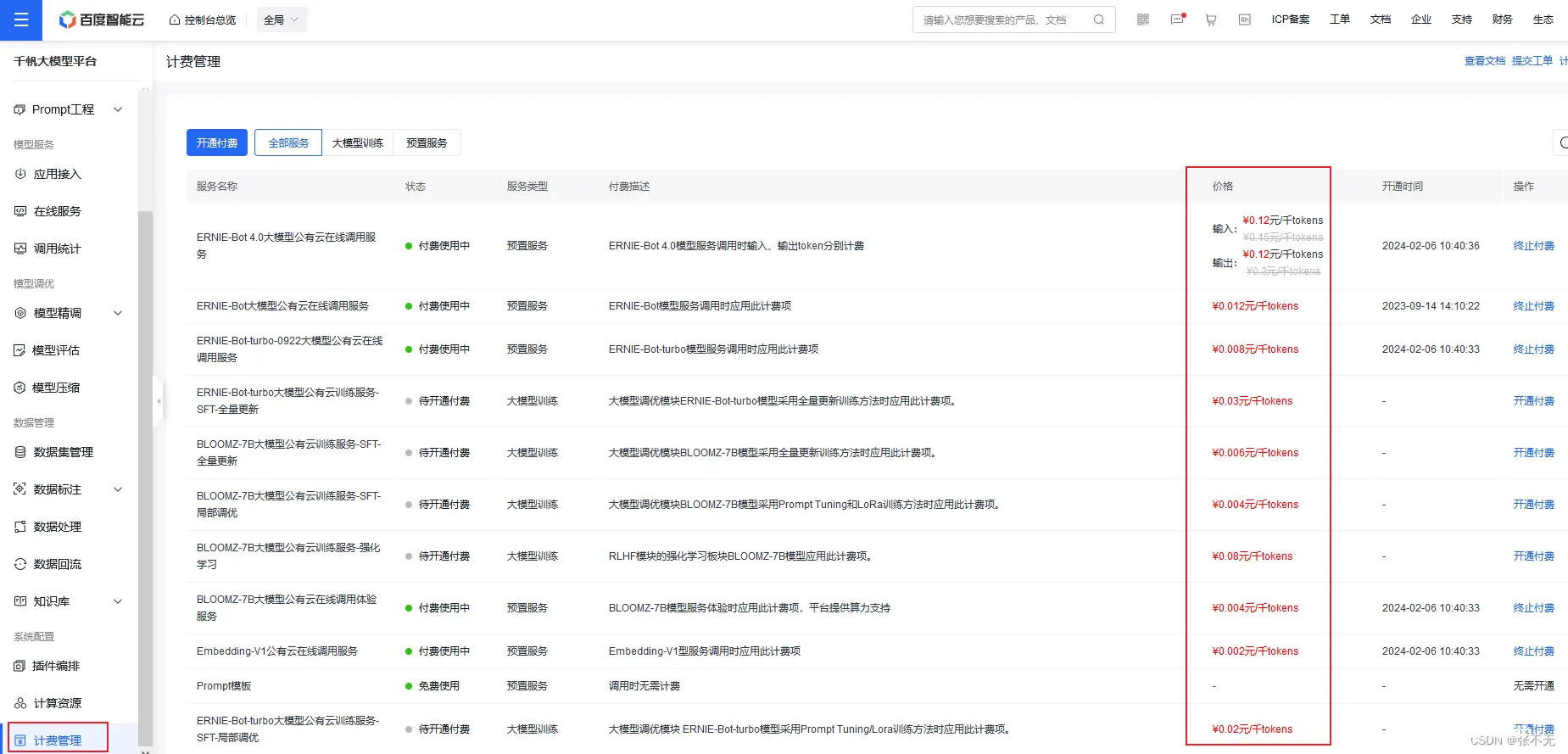Expand the Prompt工程 chevron

(x=118, y=109)
